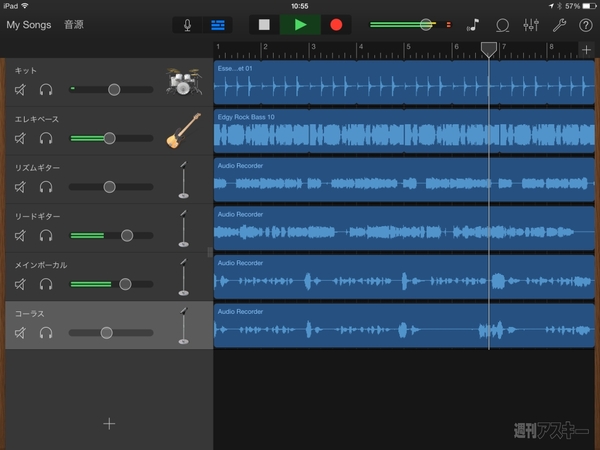Open the 音源 instrument browser
Viewport: 600px width, 450px height.
coord(74,24)
